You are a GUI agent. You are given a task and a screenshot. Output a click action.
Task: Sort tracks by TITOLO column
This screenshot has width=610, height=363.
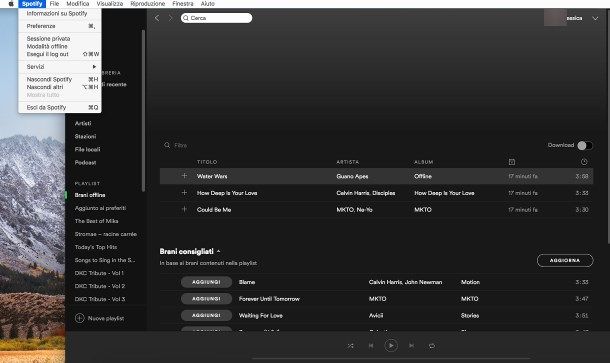(x=207, y=162)
